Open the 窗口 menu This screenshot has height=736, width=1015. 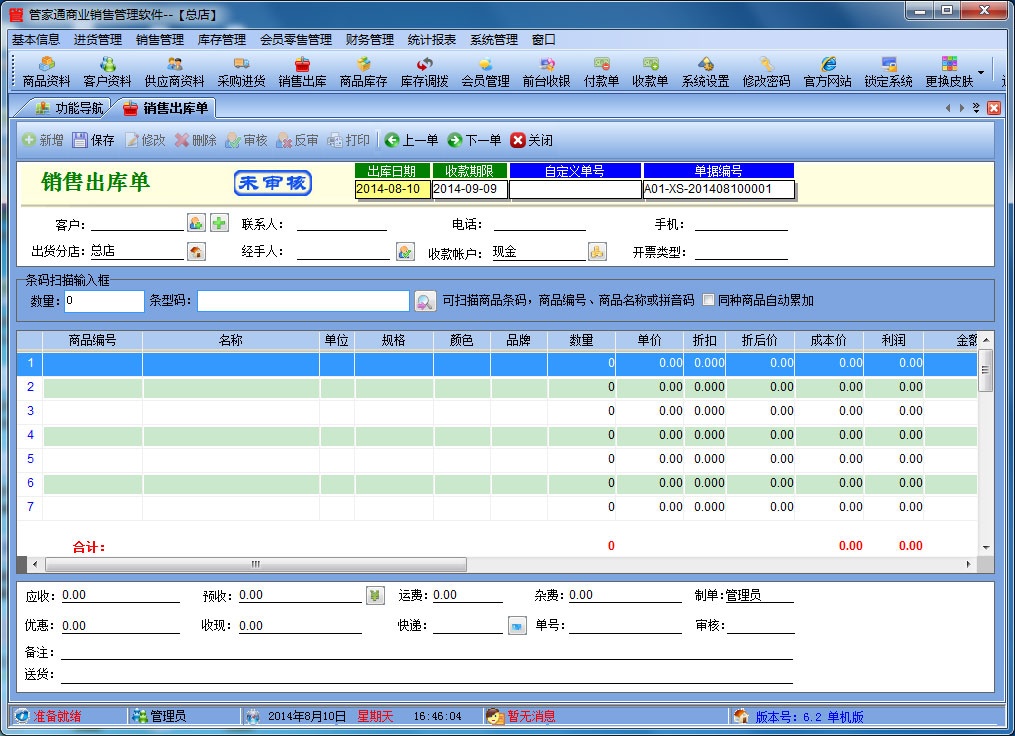(x=544, y=39)
